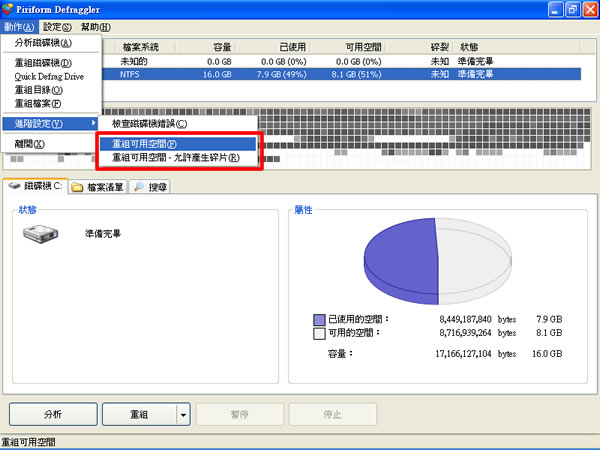This screenshot has width=600, height=450.
Task: Click the 檔案系統 column header
Action: tap(145, 47)
